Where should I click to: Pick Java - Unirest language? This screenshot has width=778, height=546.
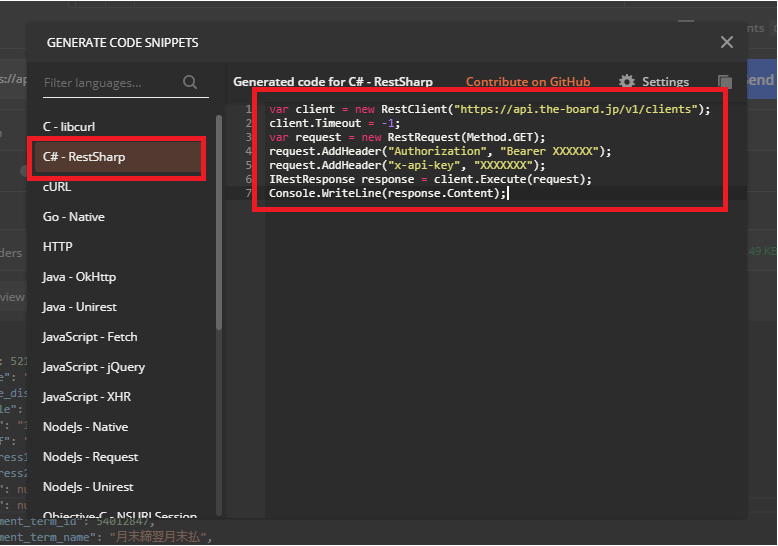tap(80, 307)
